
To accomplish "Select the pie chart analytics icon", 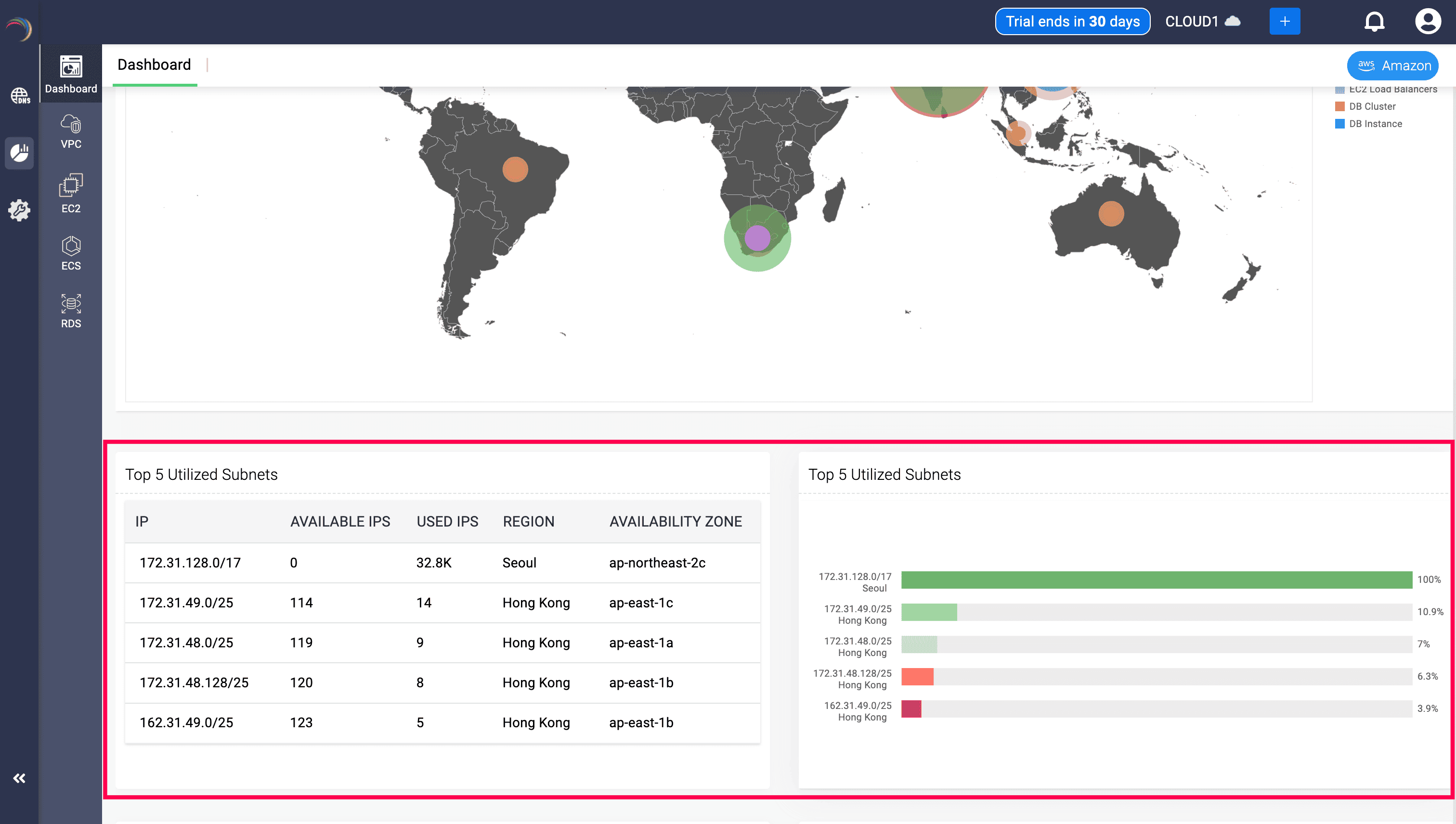I will point(20,153).
